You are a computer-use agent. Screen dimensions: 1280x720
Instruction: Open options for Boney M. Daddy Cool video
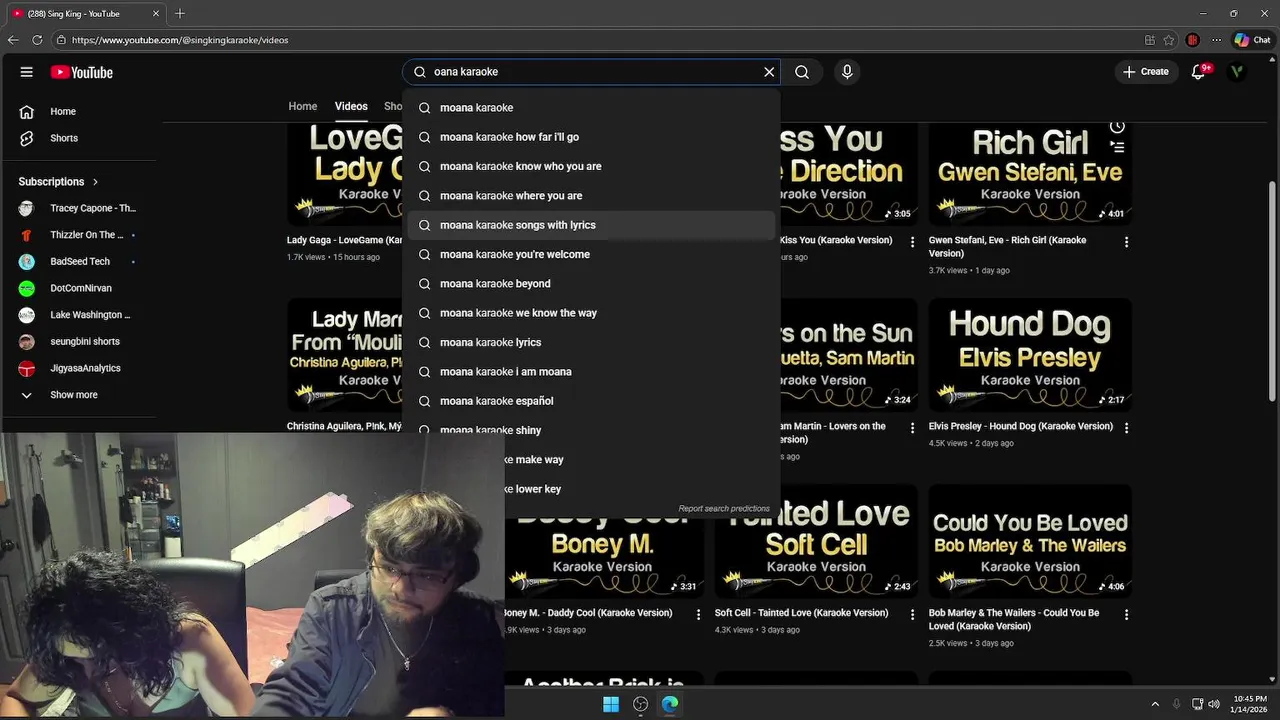coord(699,615)
